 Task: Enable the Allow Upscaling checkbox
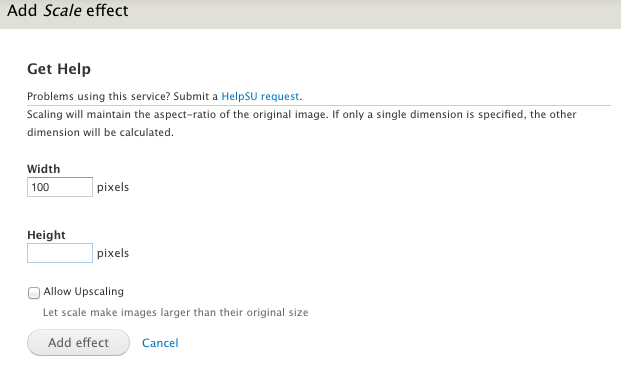(34, 293)
